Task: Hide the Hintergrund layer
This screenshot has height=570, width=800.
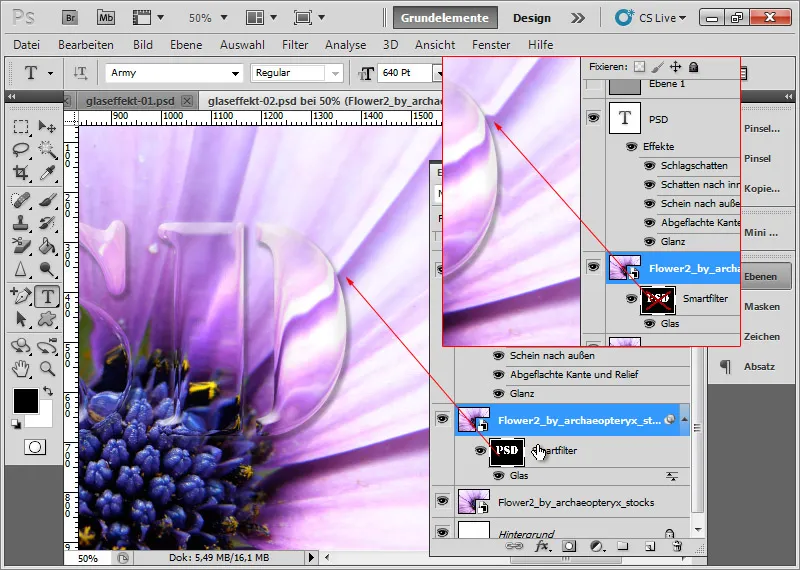Action: click(442, 533)
